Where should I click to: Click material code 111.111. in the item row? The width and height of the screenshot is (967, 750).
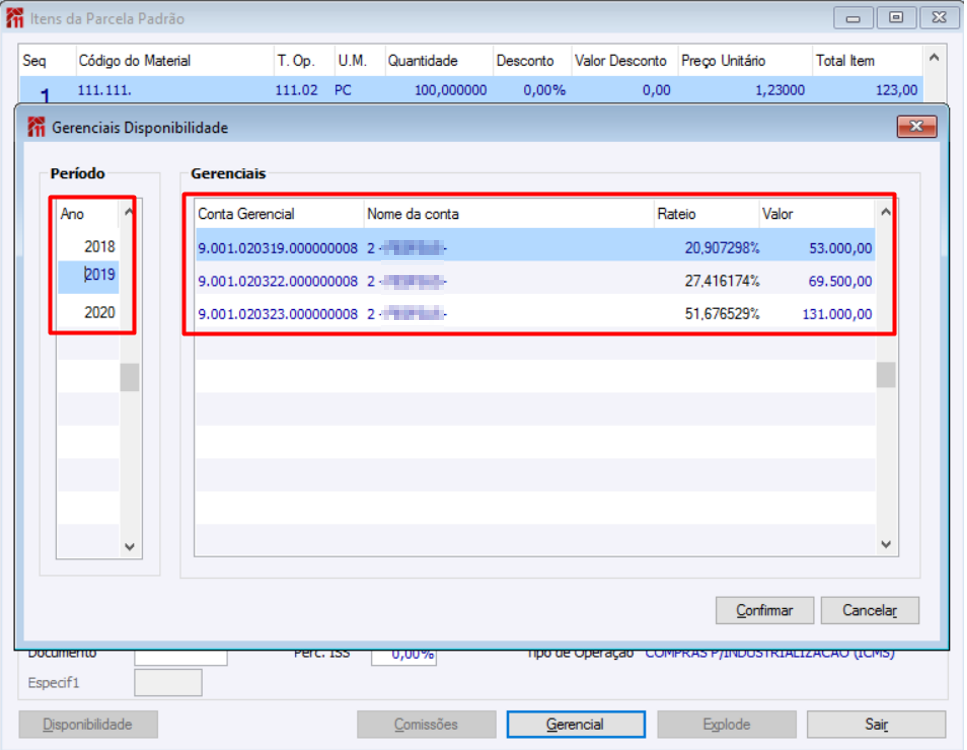click(104, 90)
